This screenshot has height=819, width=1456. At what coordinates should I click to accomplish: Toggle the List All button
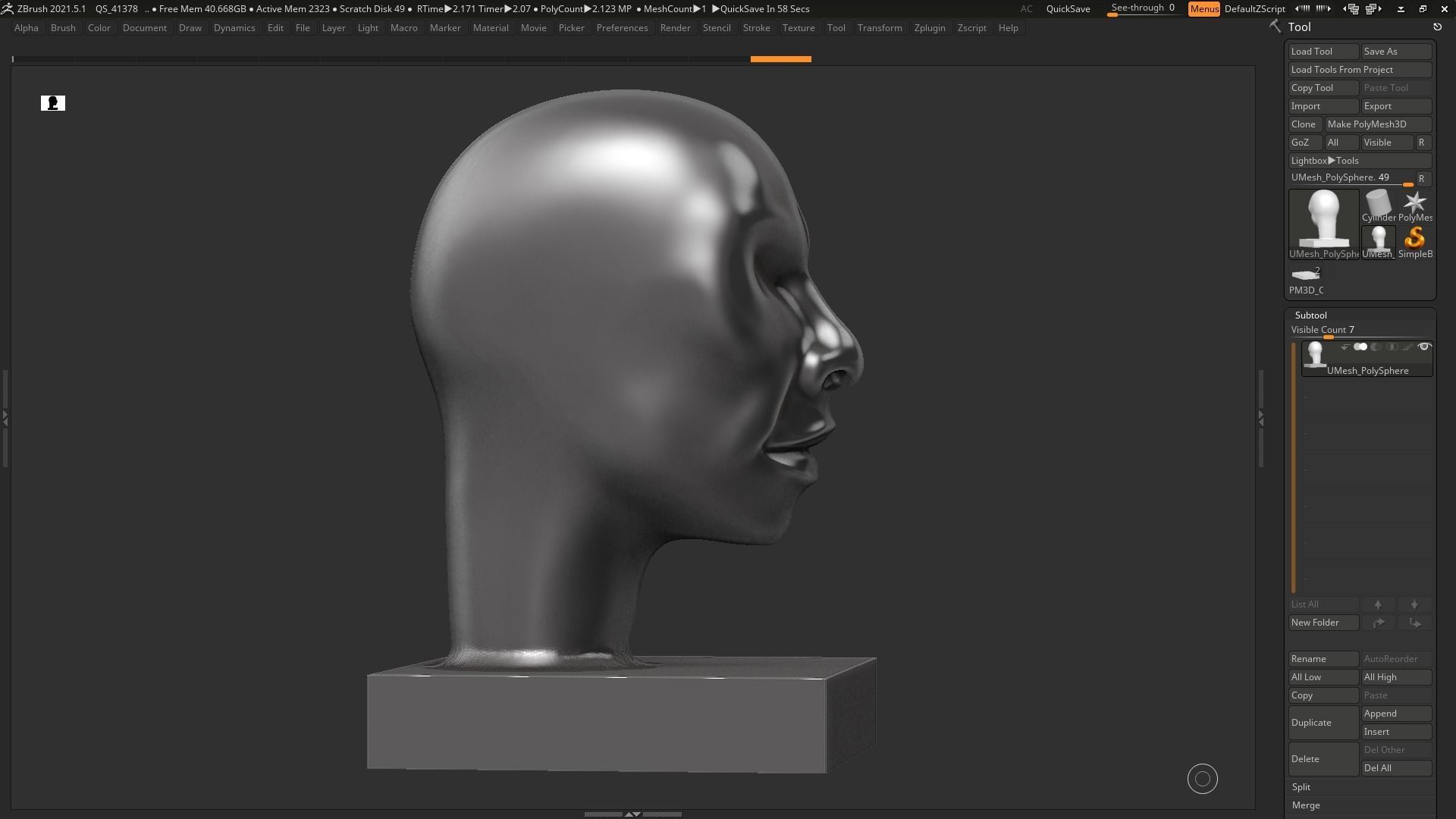pyautogui.click(x=1323, y=604)
